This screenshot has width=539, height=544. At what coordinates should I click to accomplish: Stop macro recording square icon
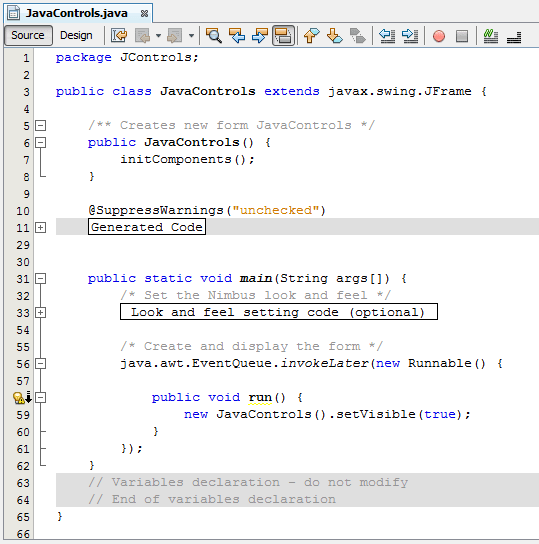[x=462, y=36]
